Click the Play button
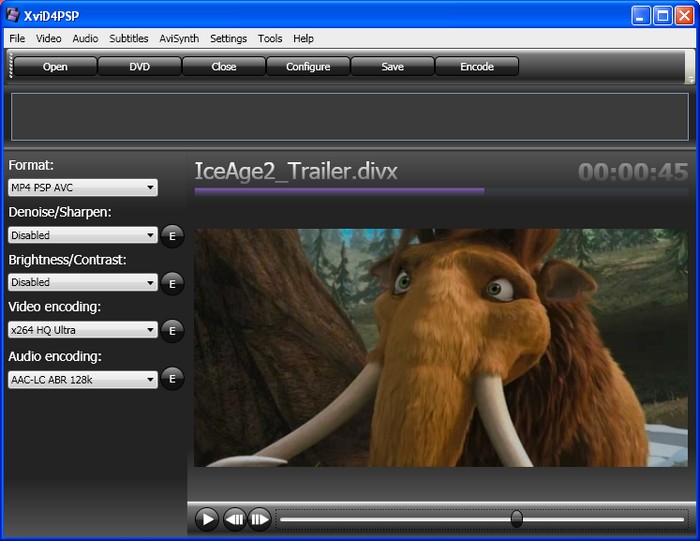Image resolution: width=700 pixels, height=541 pixels. click(x=206, y=518)
